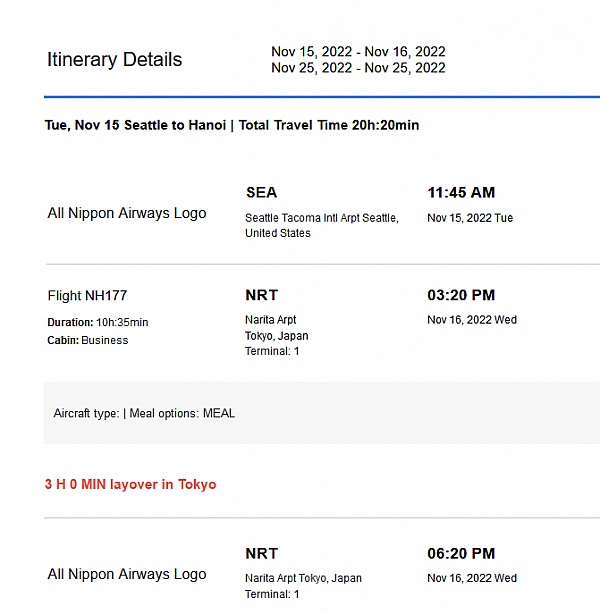
Task: Click the 03:20 PM arrival time
Action: (x=461, y=295)
